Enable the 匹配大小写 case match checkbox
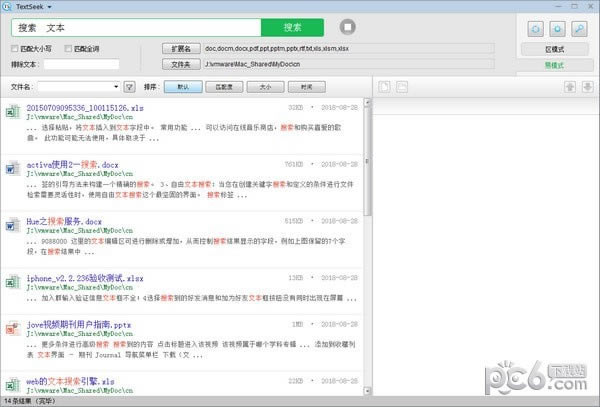This screenshot has height=407, width=600. 14,48
